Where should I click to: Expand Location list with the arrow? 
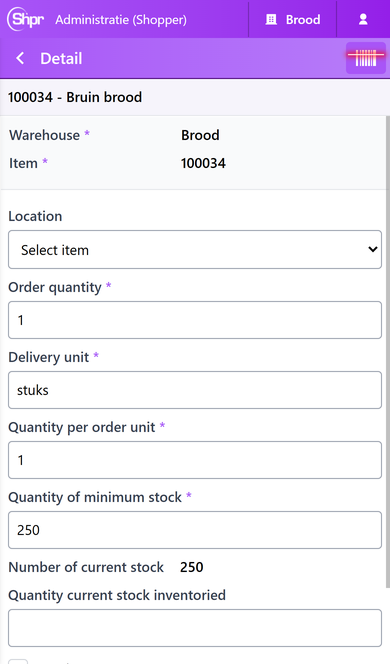point(373,249)
